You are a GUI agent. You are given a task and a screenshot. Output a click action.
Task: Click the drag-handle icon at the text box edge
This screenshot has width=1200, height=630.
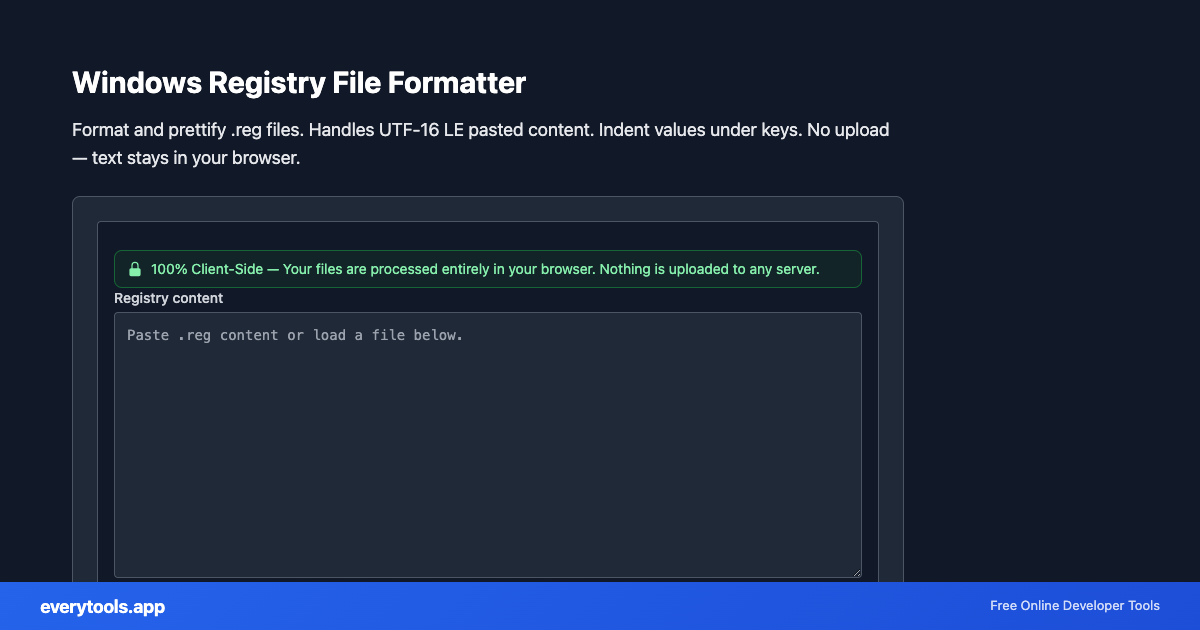(857, 572)
